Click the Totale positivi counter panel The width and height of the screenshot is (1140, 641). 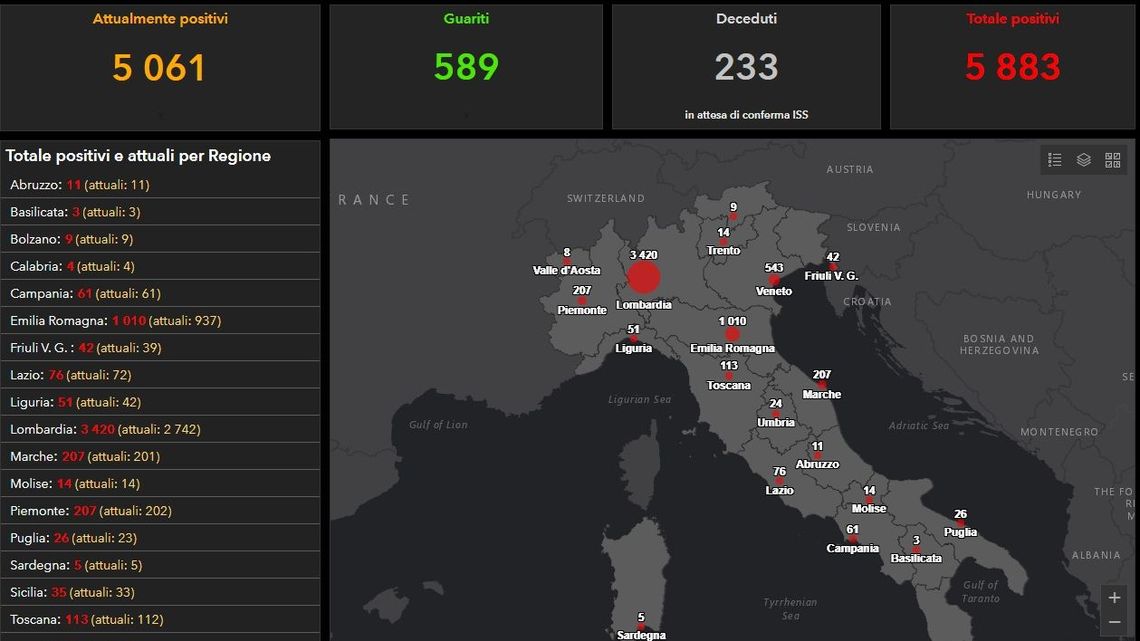point(1012,67)
